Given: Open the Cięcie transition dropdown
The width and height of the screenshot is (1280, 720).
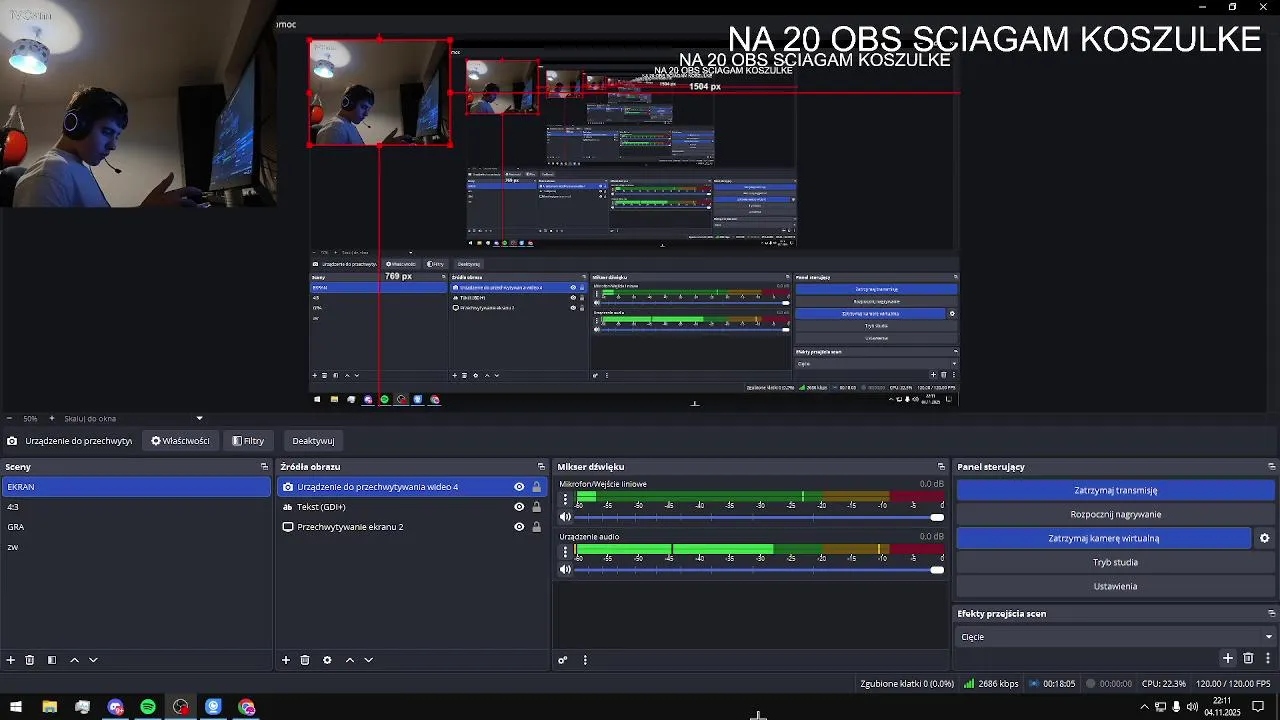Looking at the screenshot, I should coord(1115,637).
